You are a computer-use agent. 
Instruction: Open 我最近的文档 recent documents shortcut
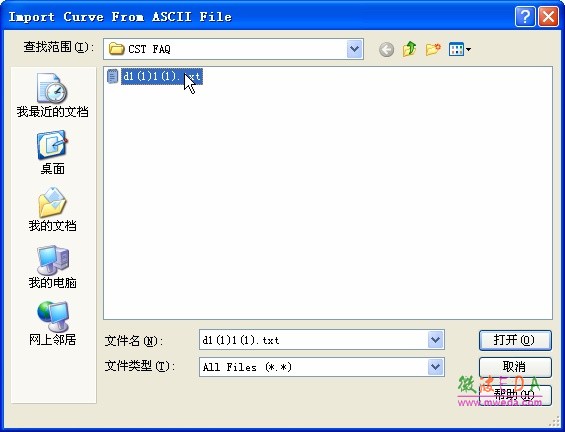click(53, 95)
